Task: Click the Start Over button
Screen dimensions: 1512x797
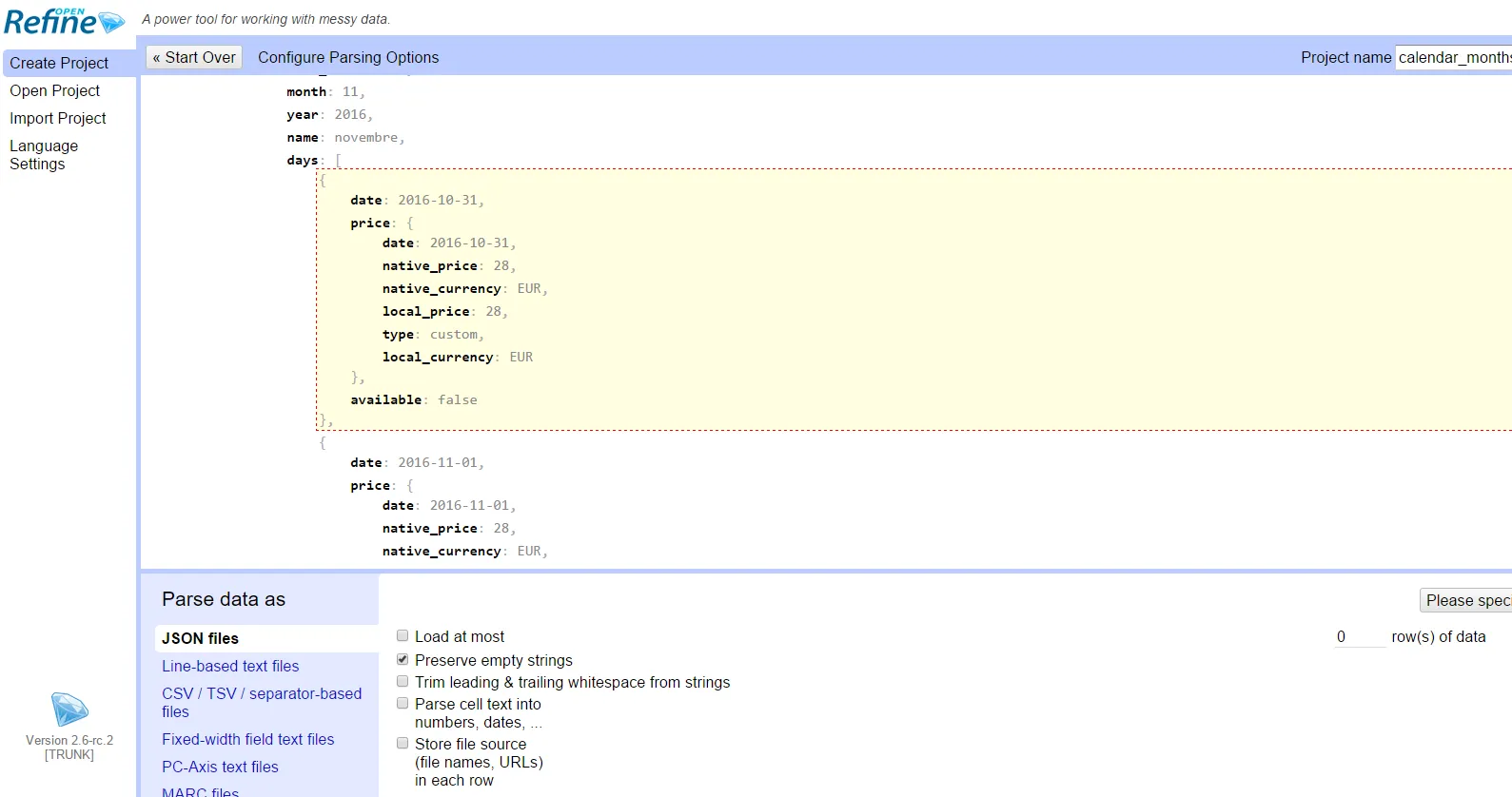Action: tap(194, 57)
